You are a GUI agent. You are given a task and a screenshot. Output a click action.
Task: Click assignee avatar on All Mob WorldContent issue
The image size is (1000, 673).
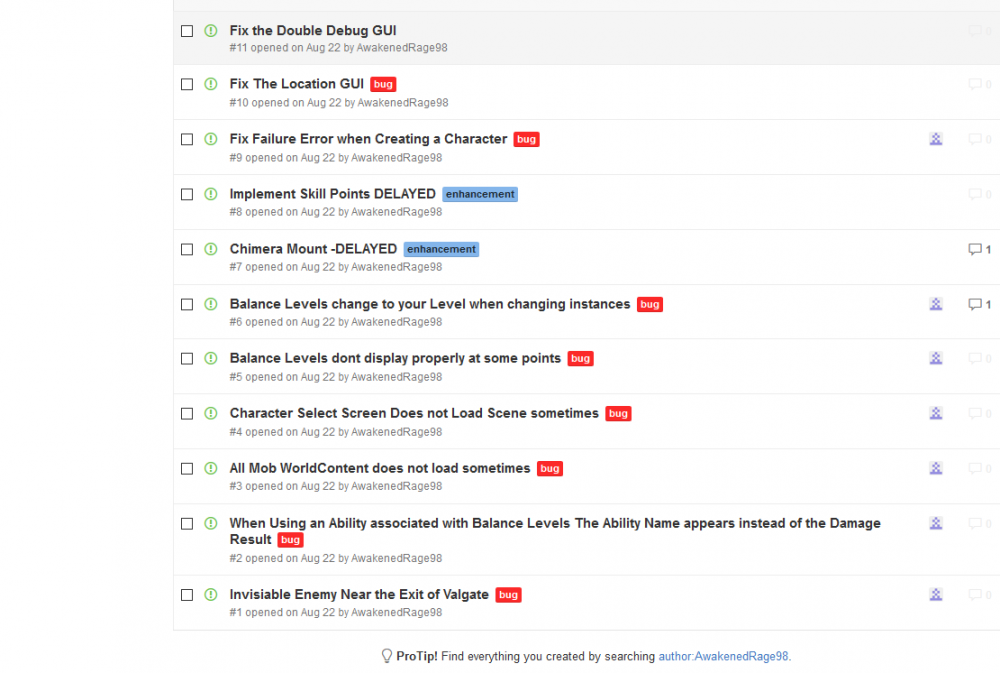(x=936, y=468)
